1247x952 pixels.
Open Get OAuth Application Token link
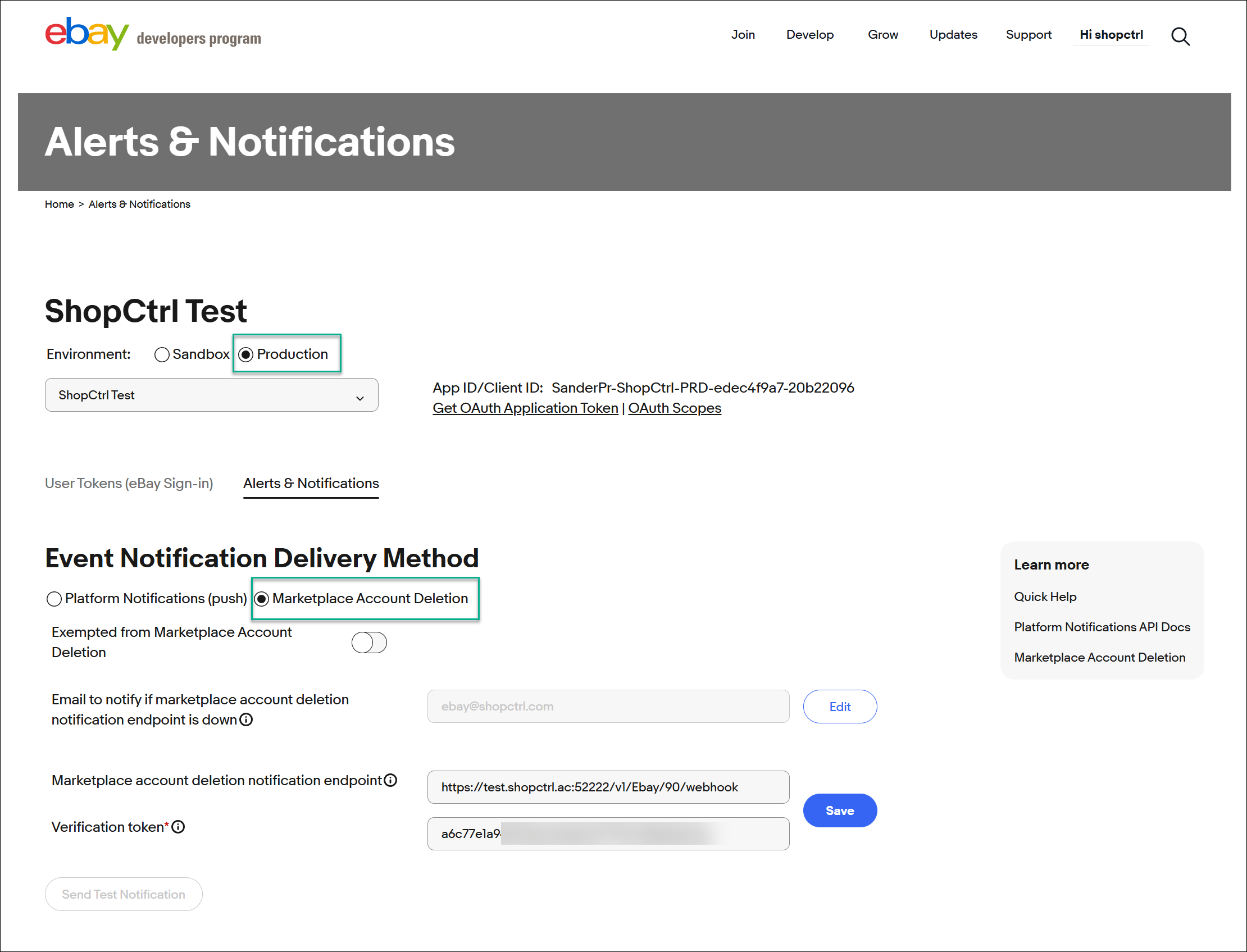tap(525, 408)
